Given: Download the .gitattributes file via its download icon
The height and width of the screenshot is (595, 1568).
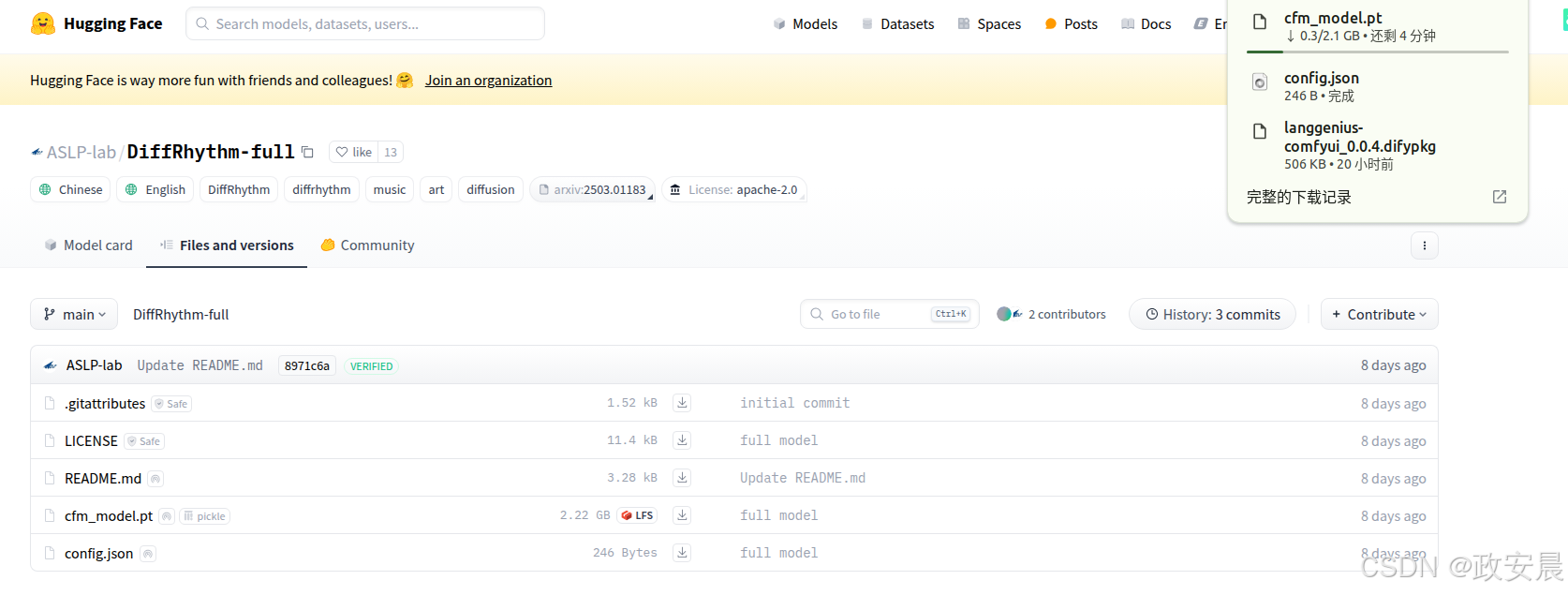Looking at the screenshot, I should pyautogui.click(x=683, y=403).
